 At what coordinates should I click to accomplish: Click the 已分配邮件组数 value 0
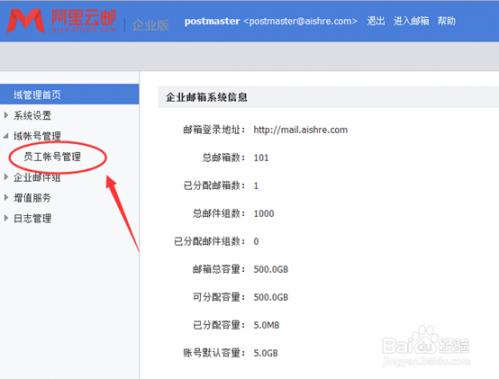(256, 241)
